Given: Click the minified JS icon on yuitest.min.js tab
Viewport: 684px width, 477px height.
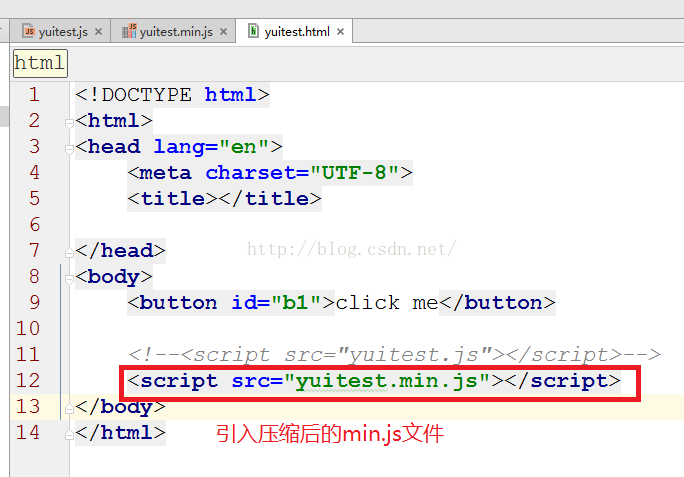Looking at the screenshot, I should pos(129,31).
